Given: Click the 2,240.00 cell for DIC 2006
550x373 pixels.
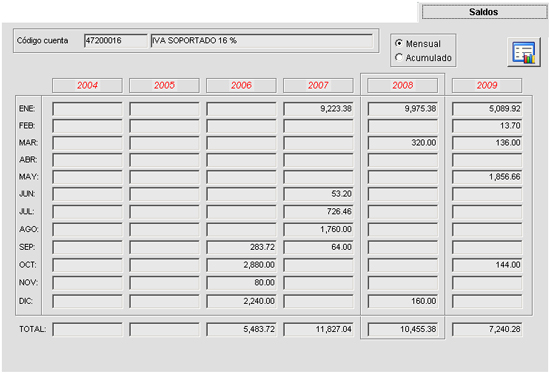Looking at the screenshot, I should (x=241, y=301).
